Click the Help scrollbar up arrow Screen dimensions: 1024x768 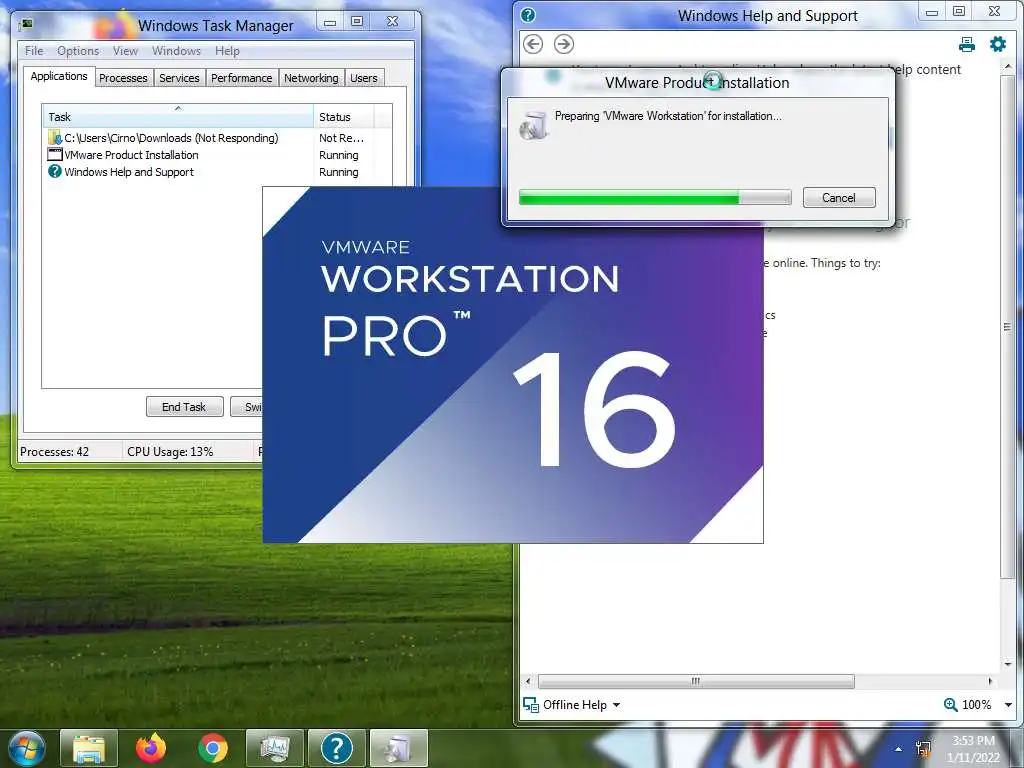click(1008, 67)
